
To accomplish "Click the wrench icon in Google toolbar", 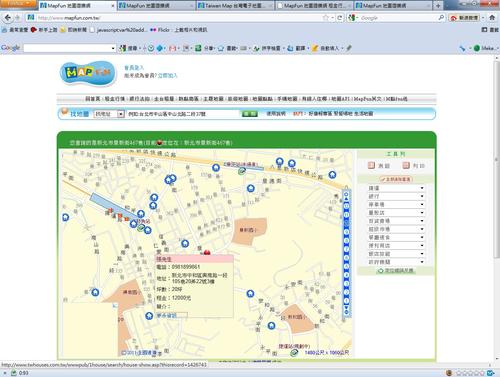I will pos(462,48).
